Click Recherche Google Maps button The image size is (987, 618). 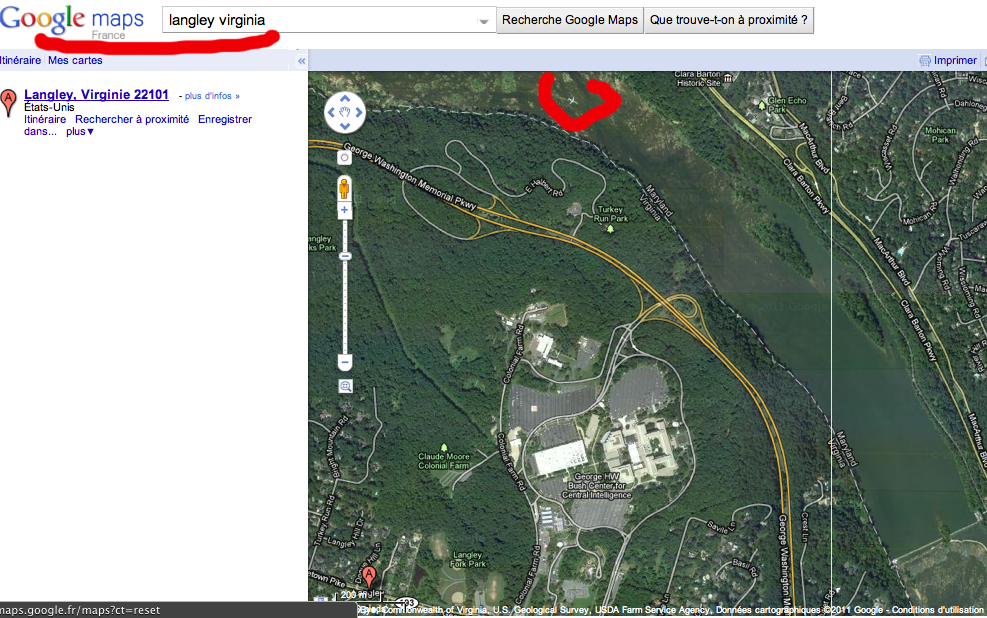tap(570, 20)
